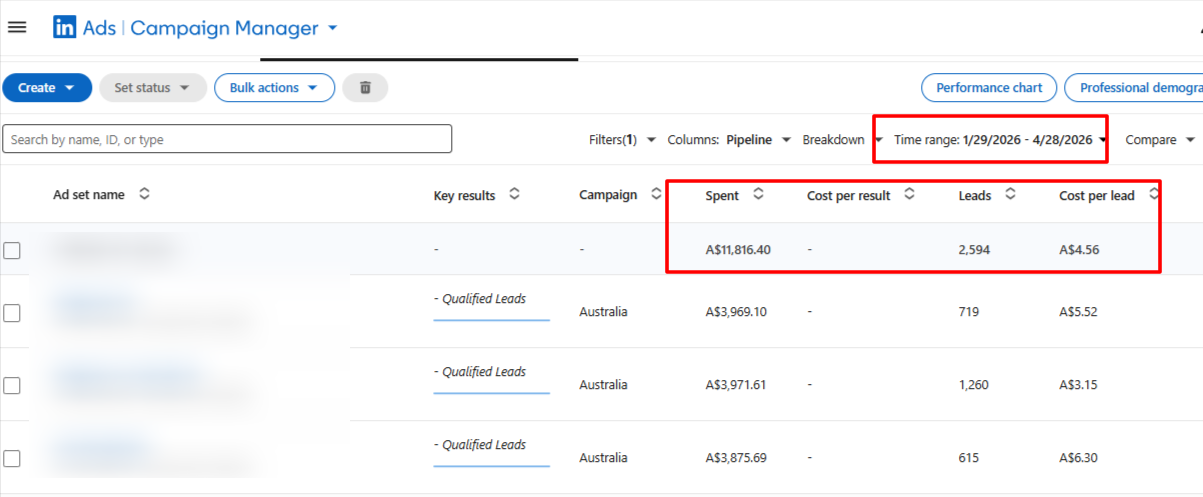
Task: Click the 615 leads cell
Action: coord(969,457)
